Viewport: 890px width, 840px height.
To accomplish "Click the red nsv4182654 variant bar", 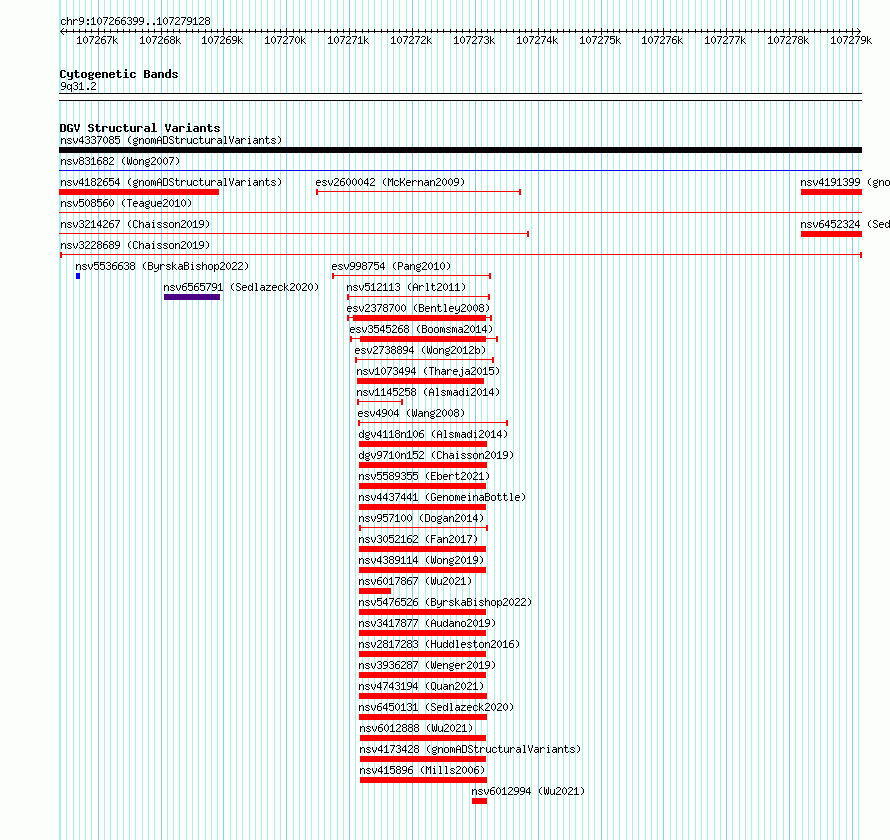I will tap(139, 192).
